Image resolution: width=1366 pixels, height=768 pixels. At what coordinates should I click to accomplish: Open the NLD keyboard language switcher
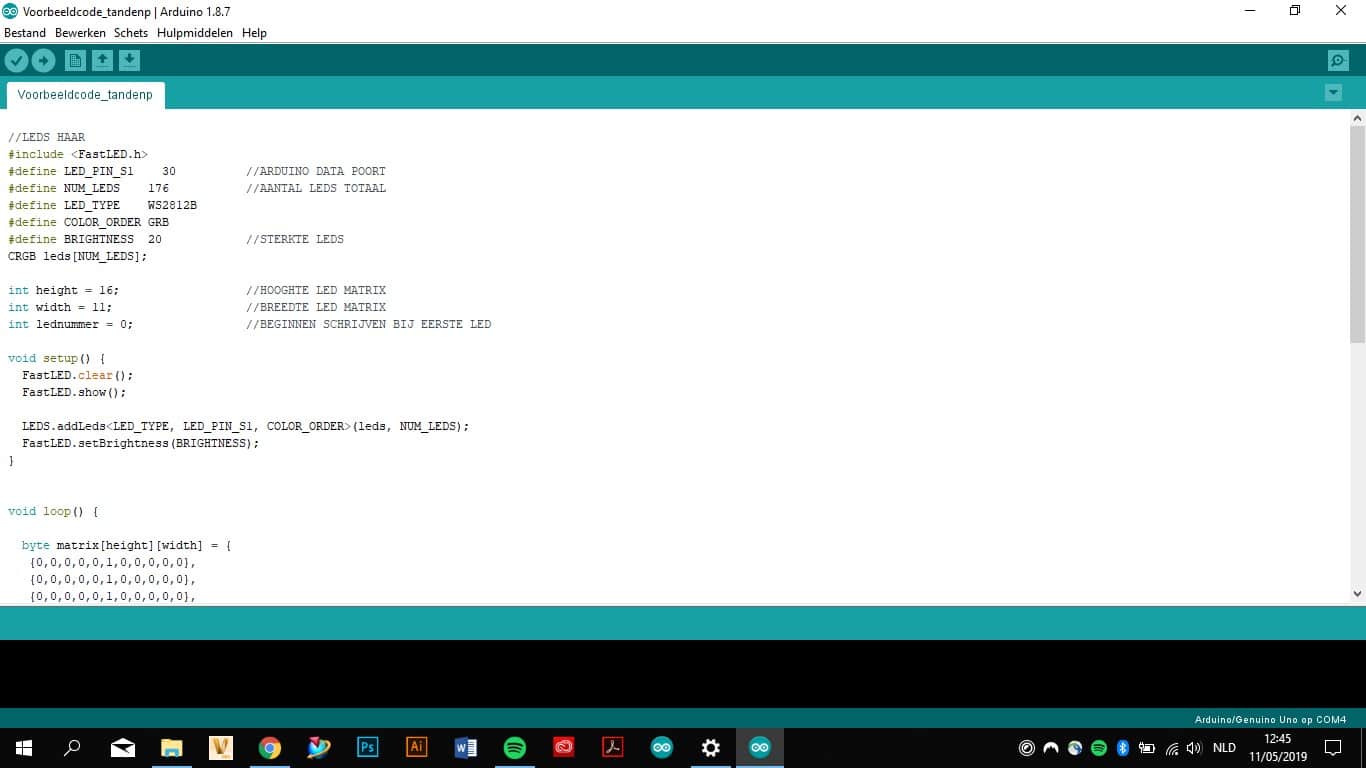coord(1223,747)
